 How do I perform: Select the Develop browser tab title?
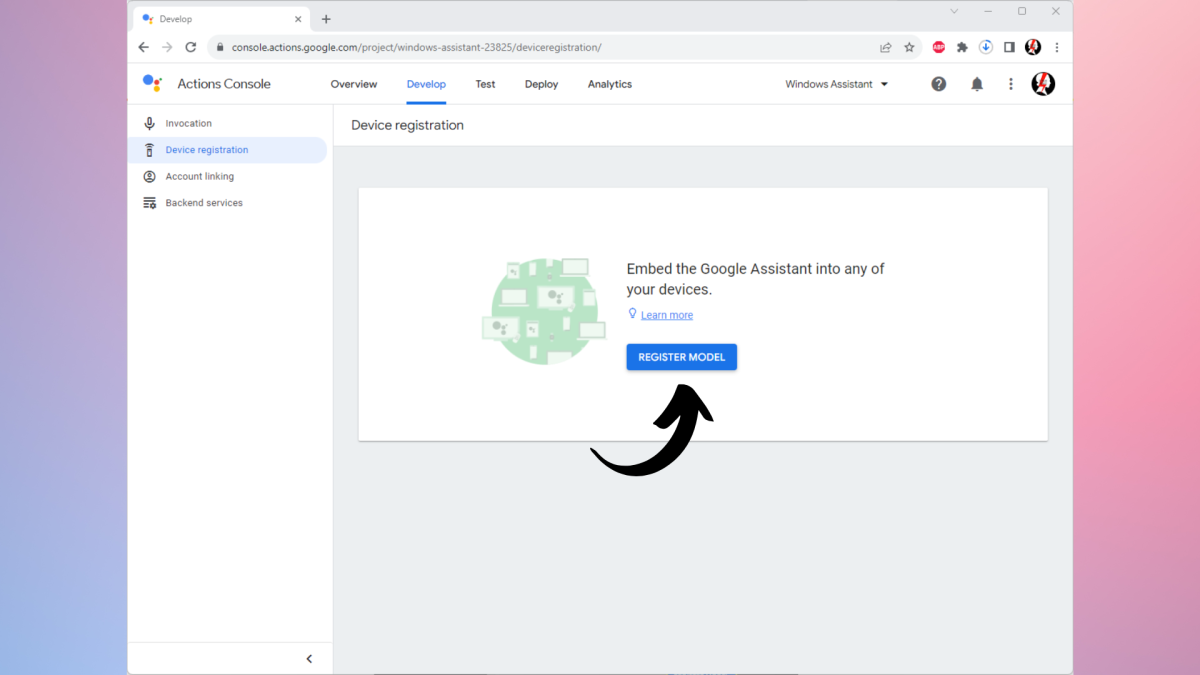(x=176, y=19)
